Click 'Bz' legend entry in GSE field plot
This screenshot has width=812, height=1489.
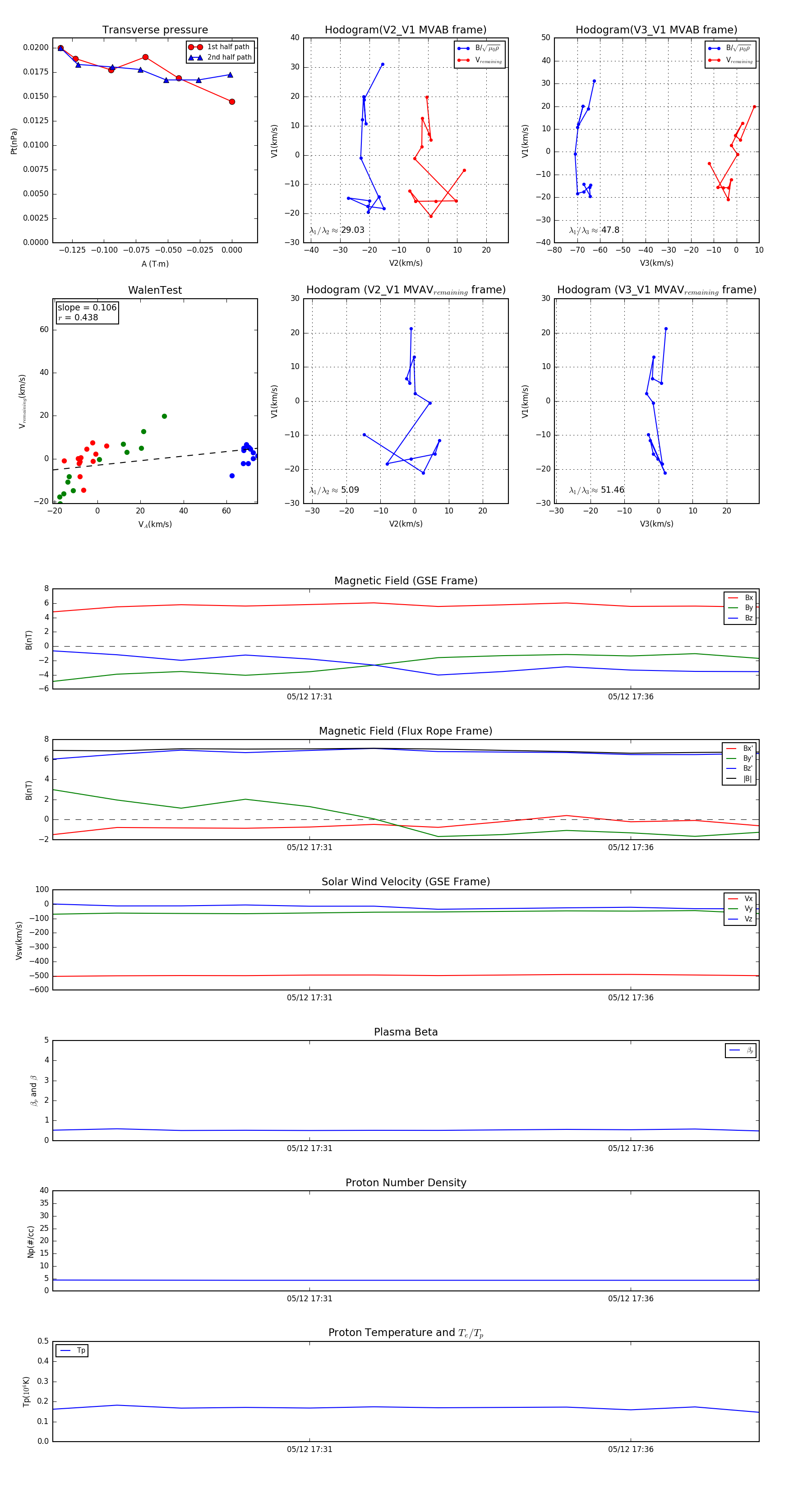pos(740,619)
